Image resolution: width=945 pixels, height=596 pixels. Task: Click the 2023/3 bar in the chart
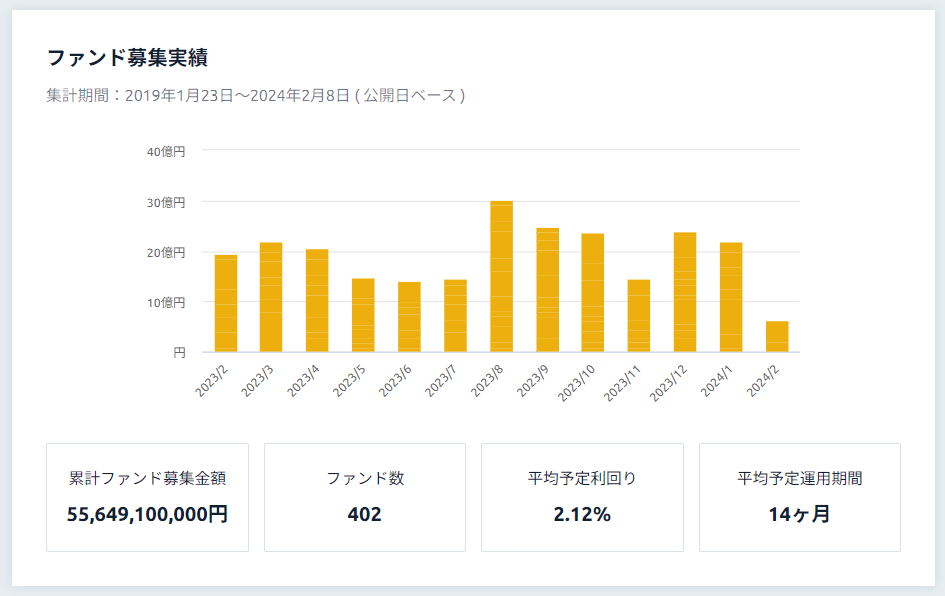tap(271, 297)
